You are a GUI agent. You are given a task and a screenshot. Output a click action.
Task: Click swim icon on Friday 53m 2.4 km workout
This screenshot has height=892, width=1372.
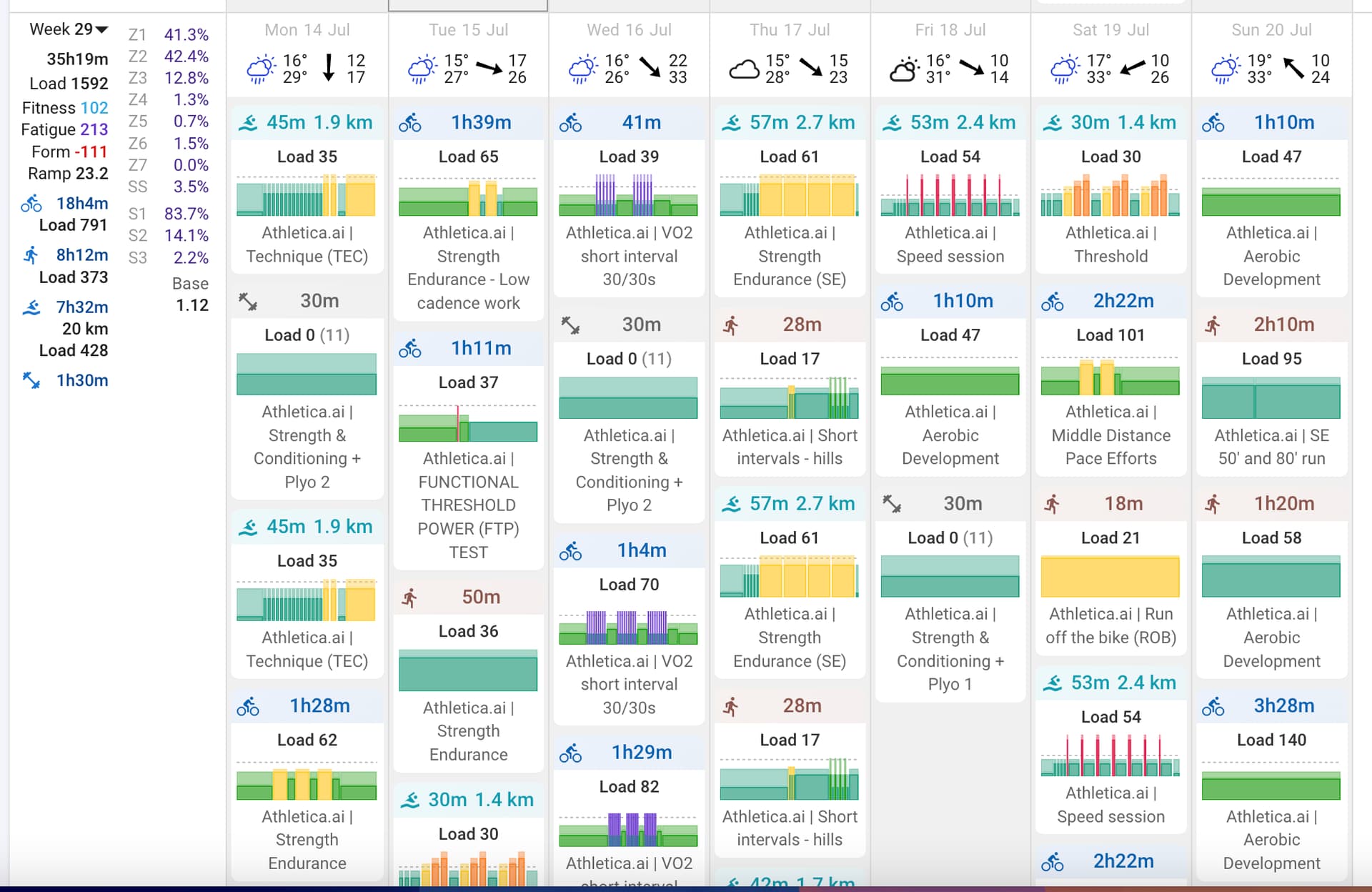click(892, 123)
